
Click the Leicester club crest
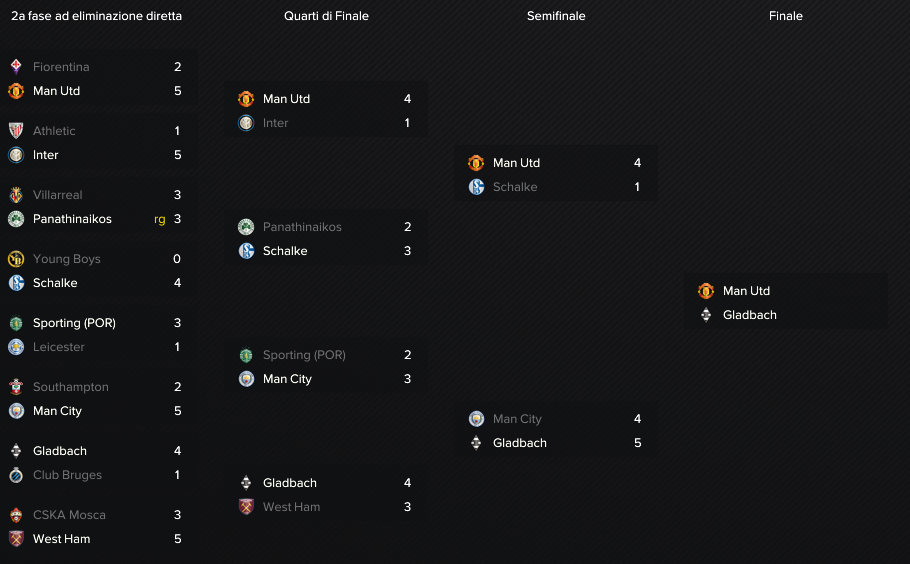point(16,347)
